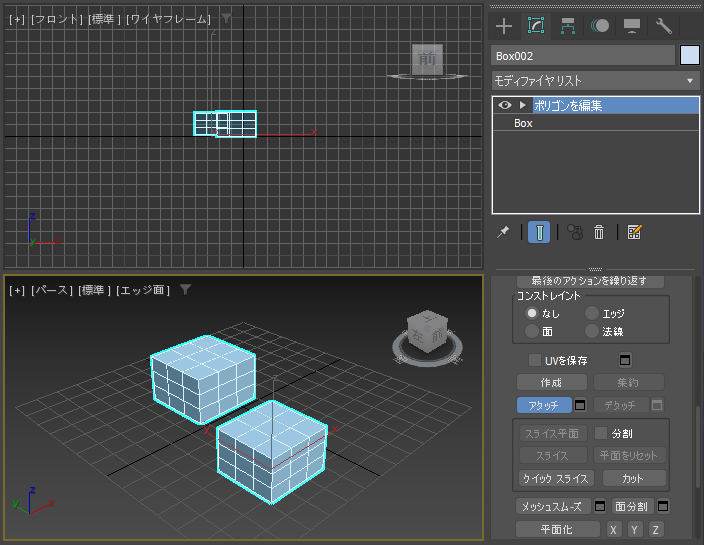This screenshot has height=545, width=704.
Task: Open the Hierarchy panel tab
Action: coord(568,26)
